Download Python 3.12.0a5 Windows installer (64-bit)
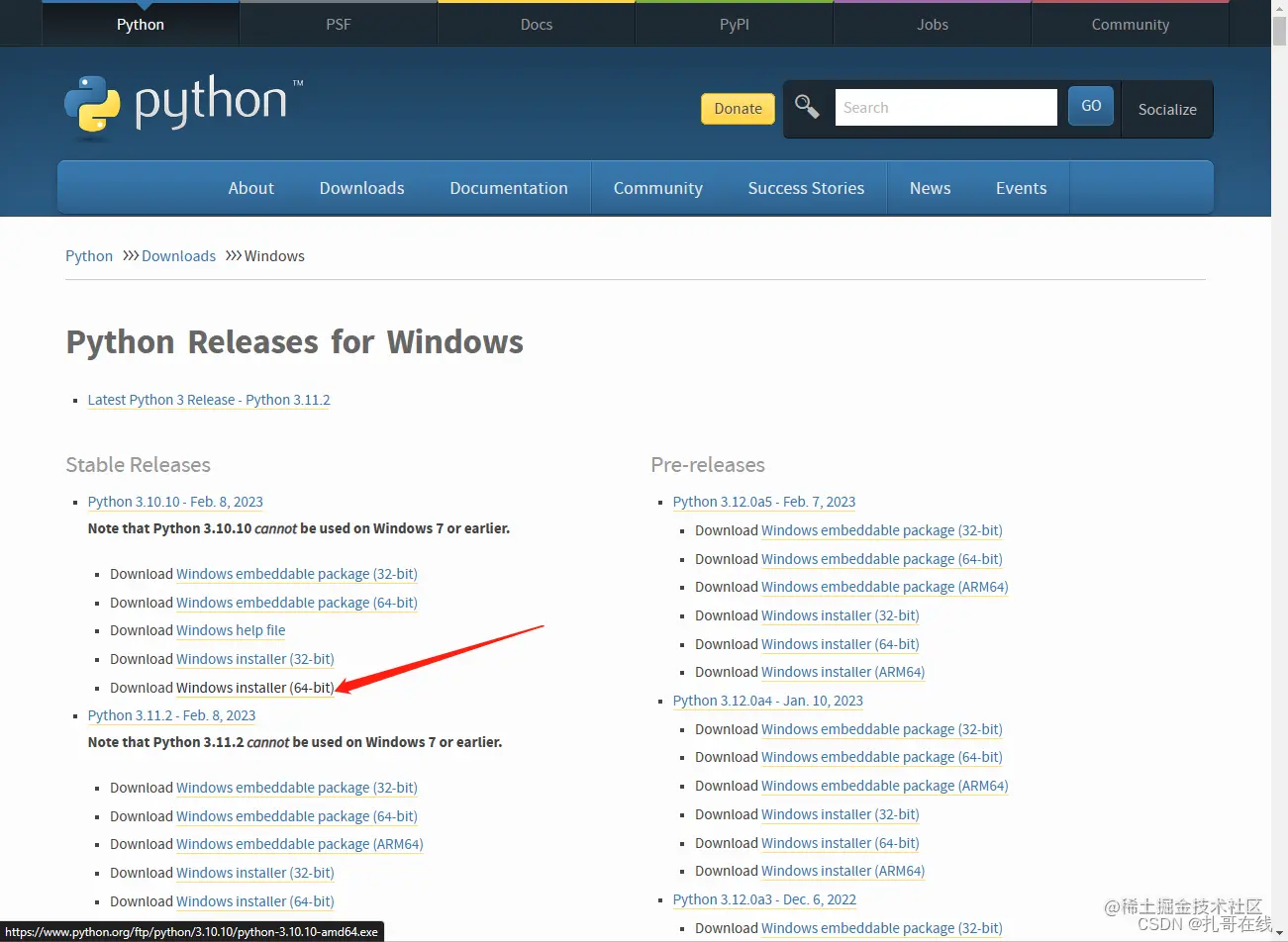 (x=841, y=644)
